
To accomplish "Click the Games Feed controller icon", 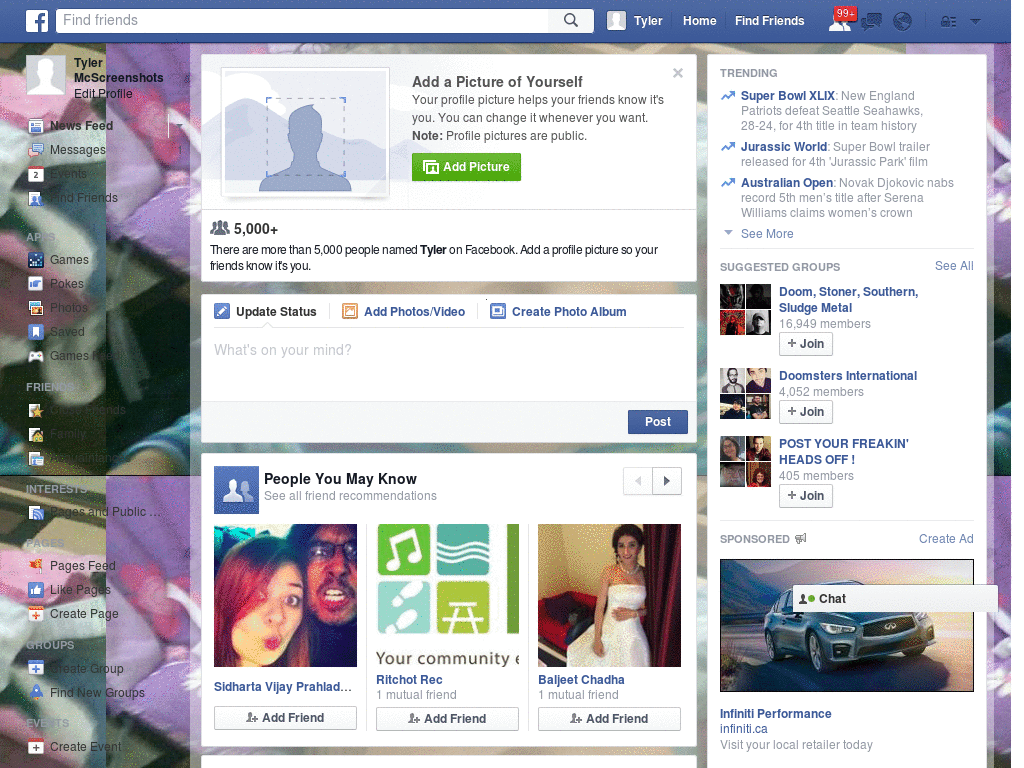I will [36, 356].
